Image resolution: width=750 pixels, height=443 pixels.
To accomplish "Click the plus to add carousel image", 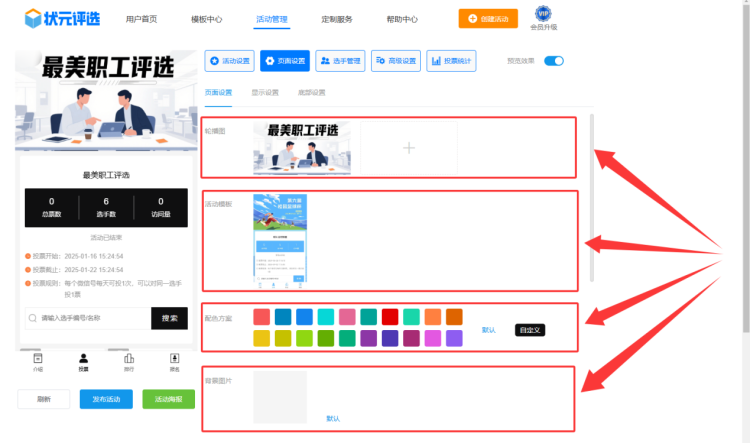I will (x=408, y=148).
